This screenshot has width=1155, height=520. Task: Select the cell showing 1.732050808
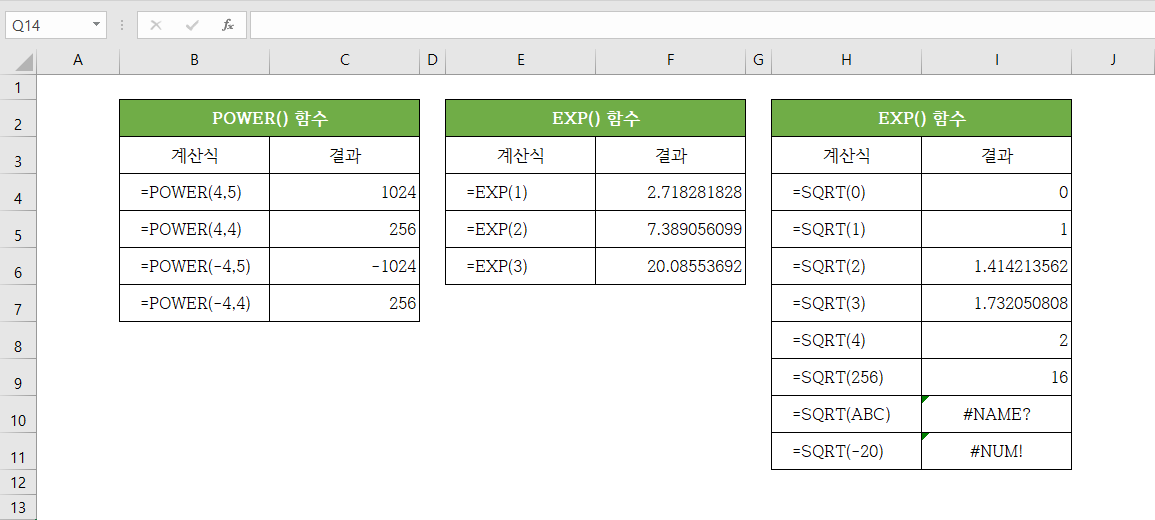click(997, 303)
